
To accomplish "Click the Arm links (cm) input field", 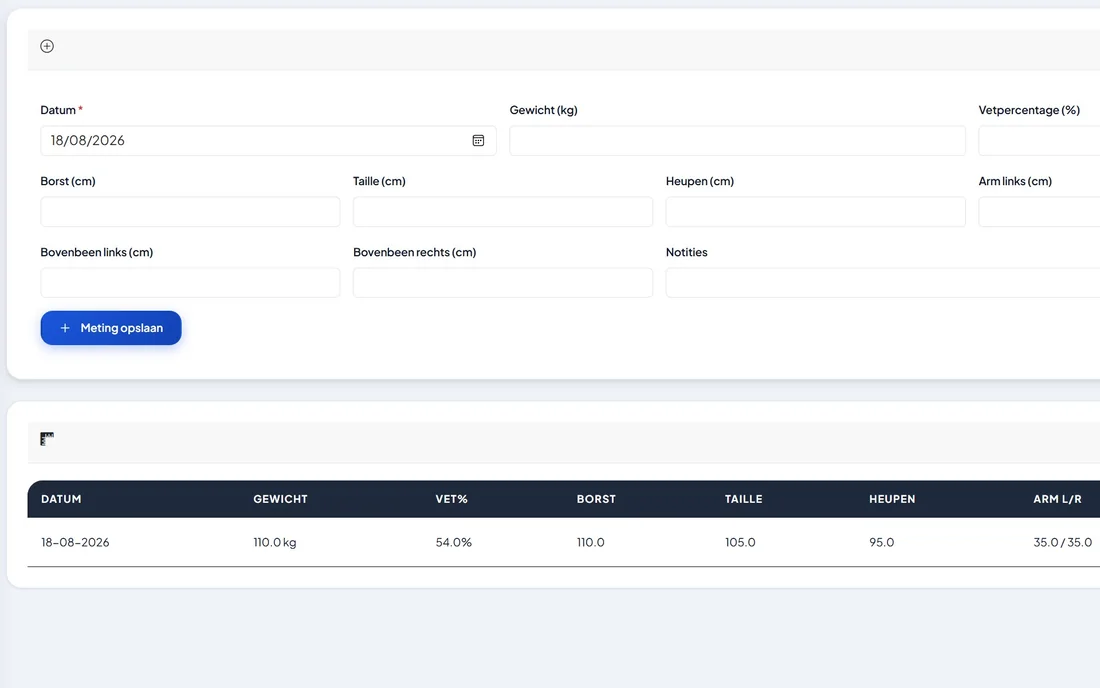I will [x=1039, y=212].
